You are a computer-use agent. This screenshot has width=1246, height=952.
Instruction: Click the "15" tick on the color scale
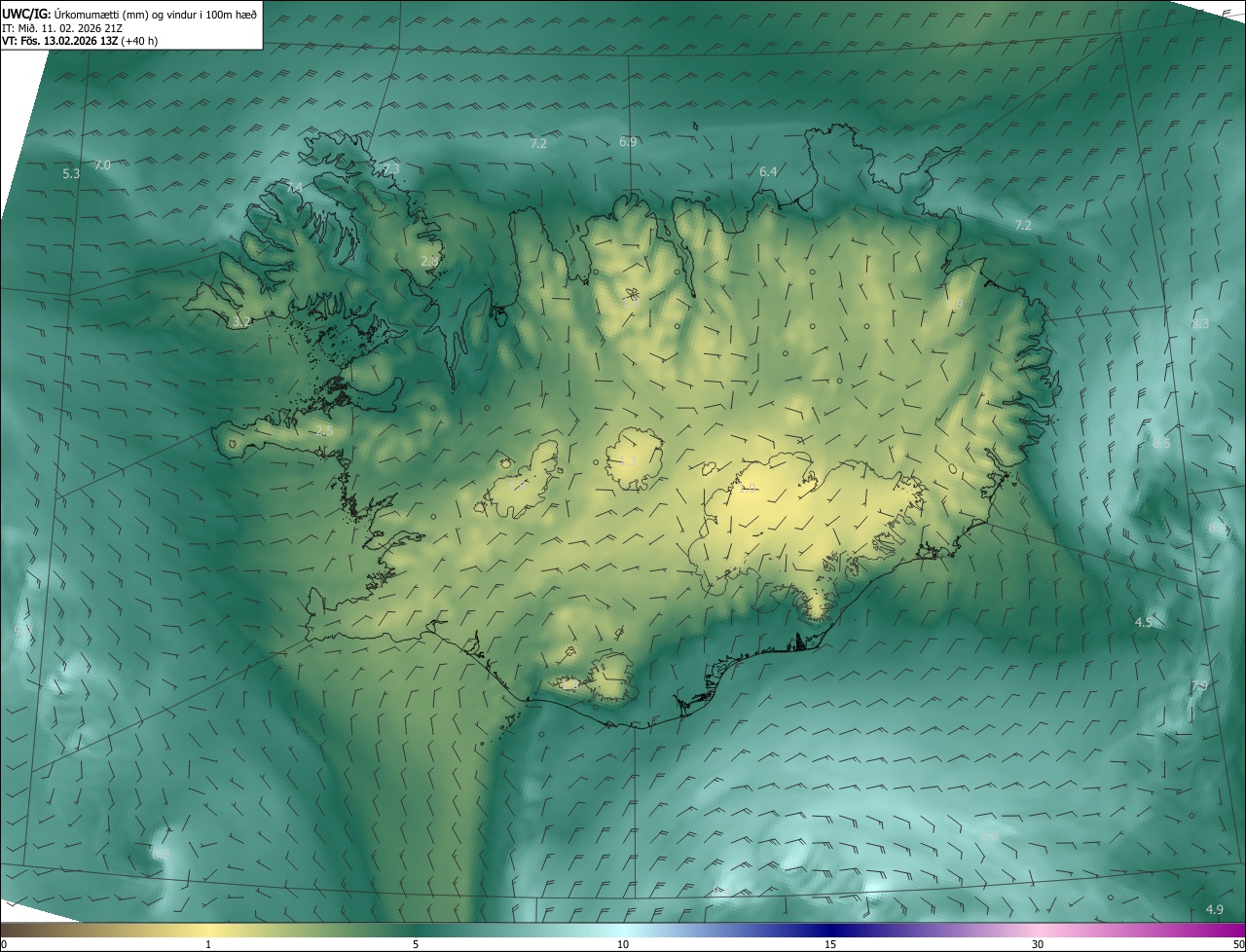[x=830, y=944]
